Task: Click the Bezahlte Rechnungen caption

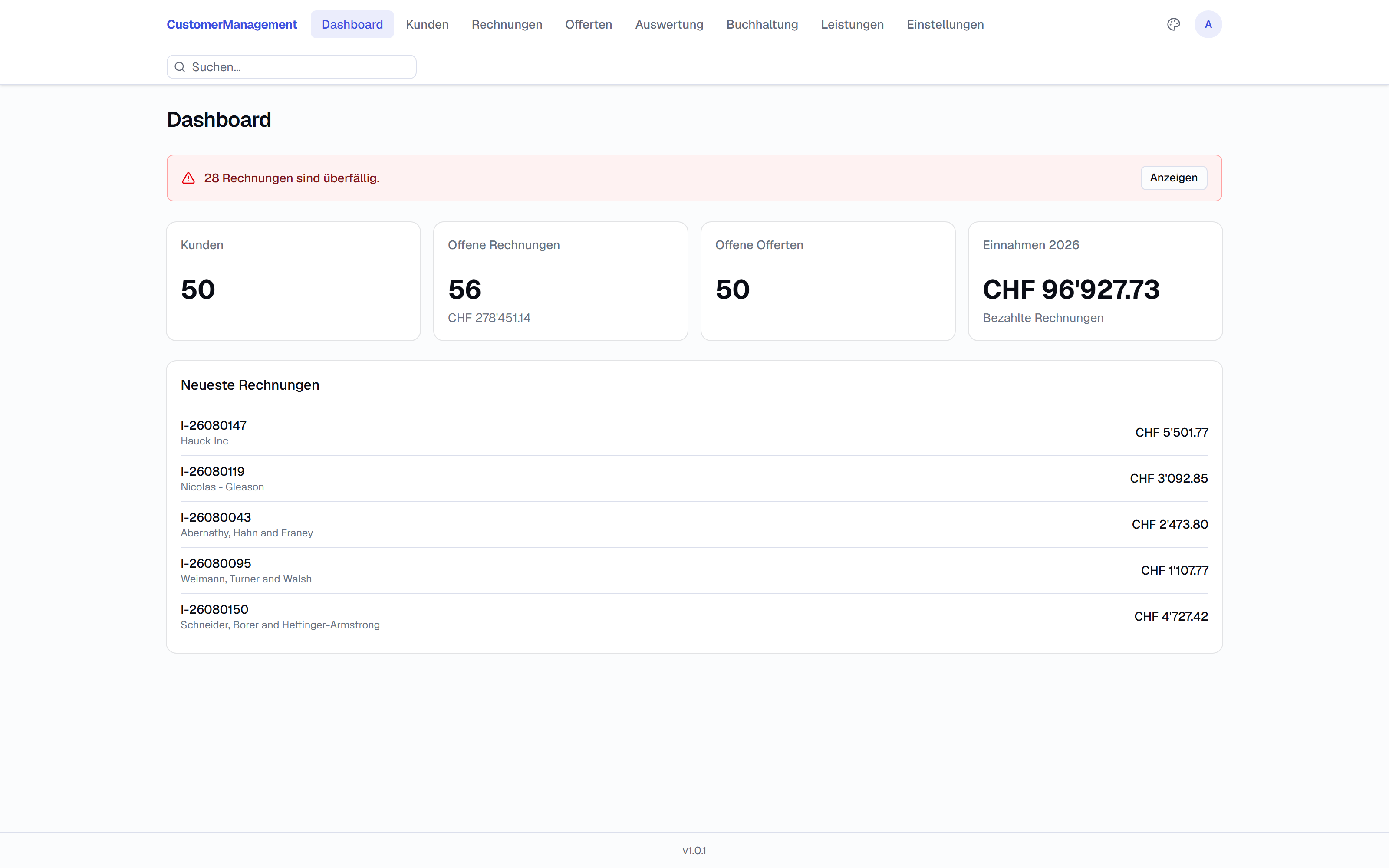Action: tap(1043, 317)
